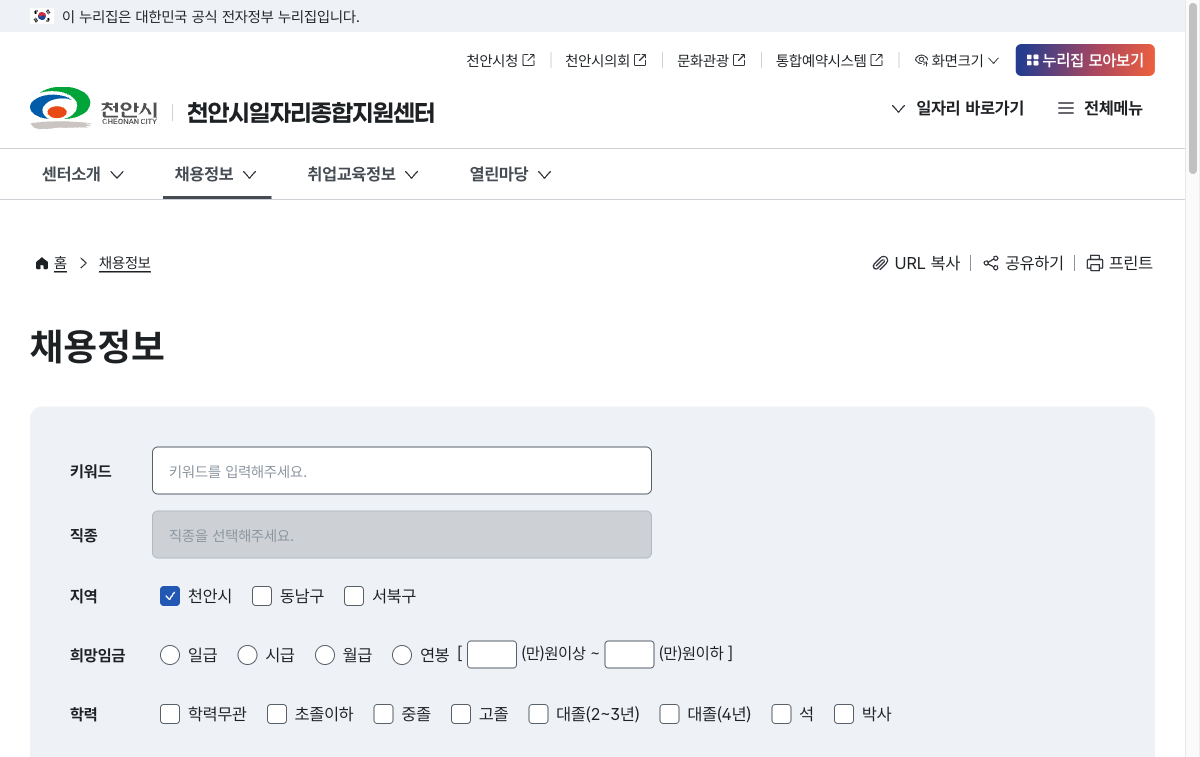
Task: Check the 박사 education checkbox
Action: 844,714
